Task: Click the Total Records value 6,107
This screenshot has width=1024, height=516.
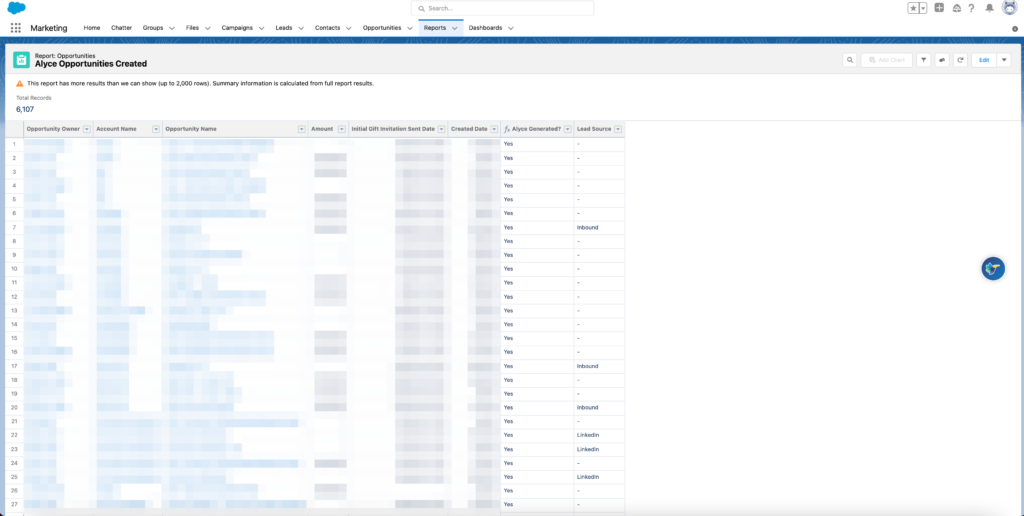Action: coord(25,109)
